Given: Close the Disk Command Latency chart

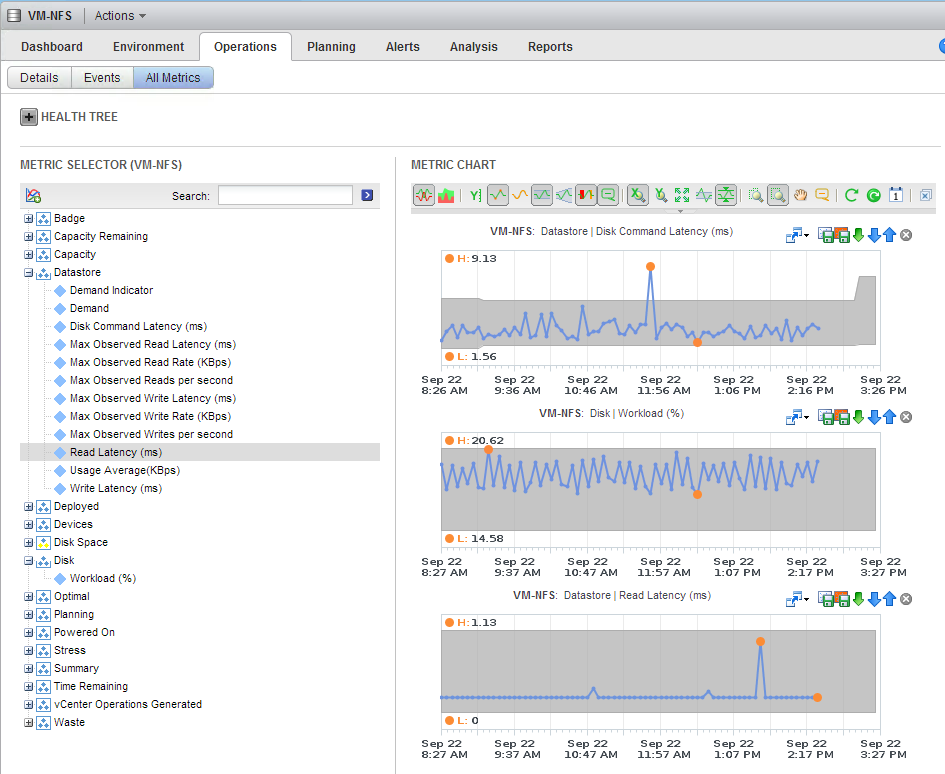Looking at the screenshot, I should 906,235.
